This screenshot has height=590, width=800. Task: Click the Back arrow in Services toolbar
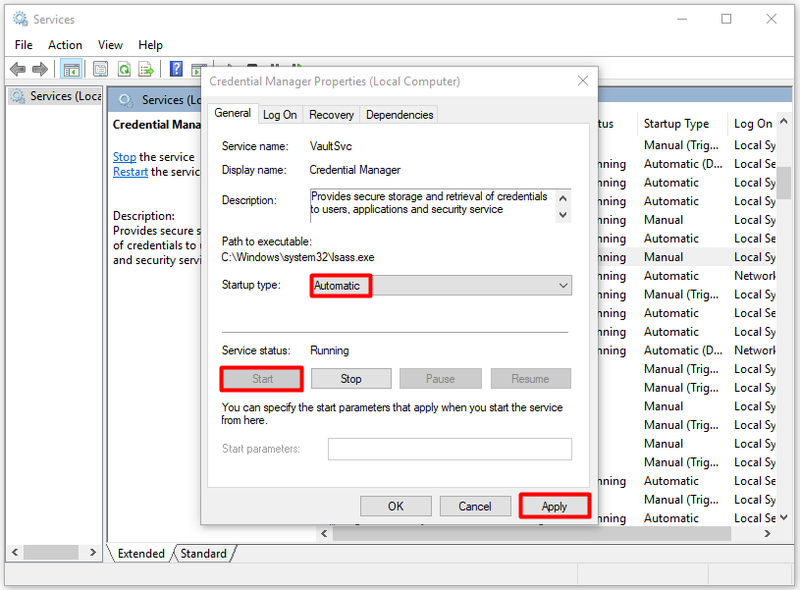point(18,69)
